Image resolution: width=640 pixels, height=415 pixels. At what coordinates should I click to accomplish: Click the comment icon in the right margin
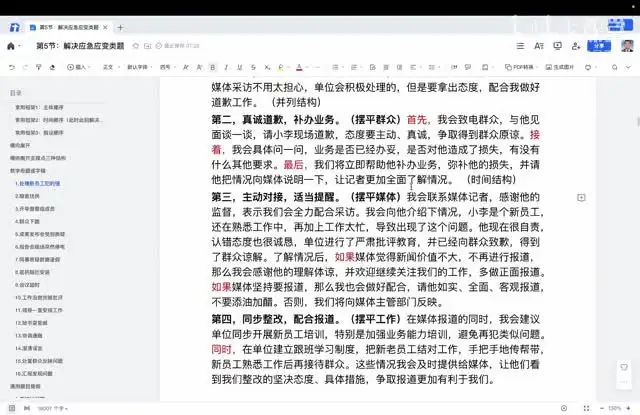point(581,198)
